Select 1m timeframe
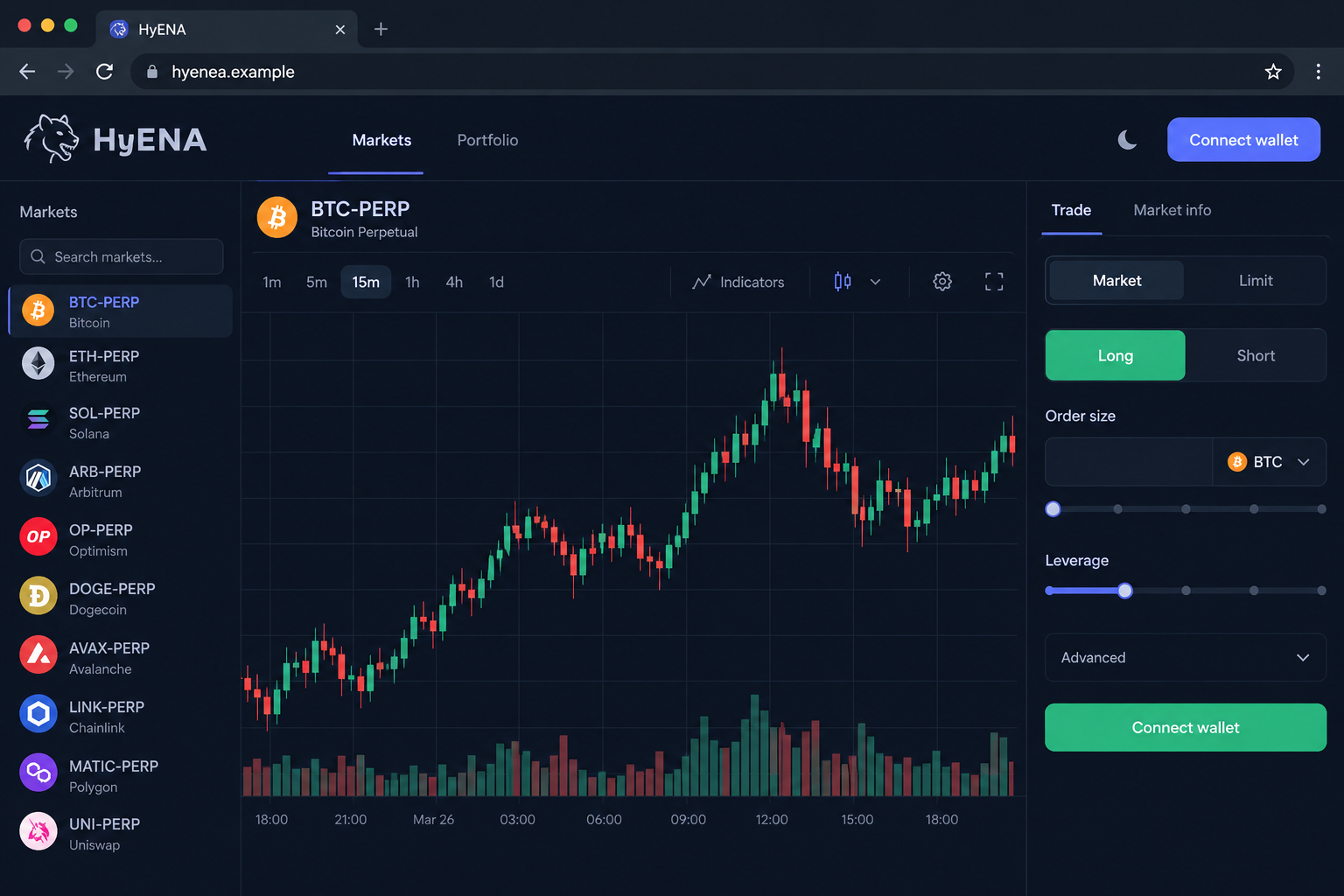 (x=272, y=282)
